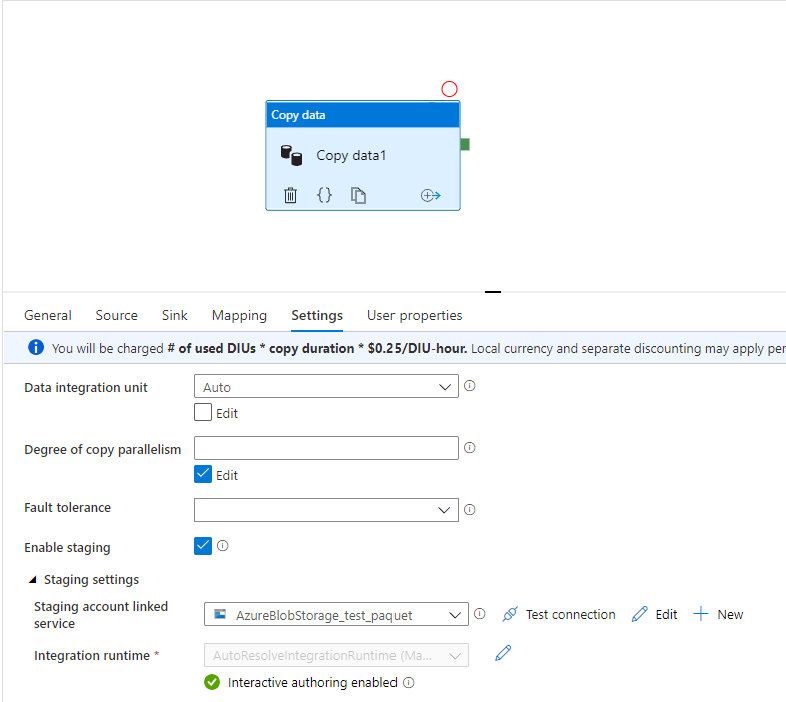Click the green Interactive authoring check icon
786x702 pixels.
point(212,682)
